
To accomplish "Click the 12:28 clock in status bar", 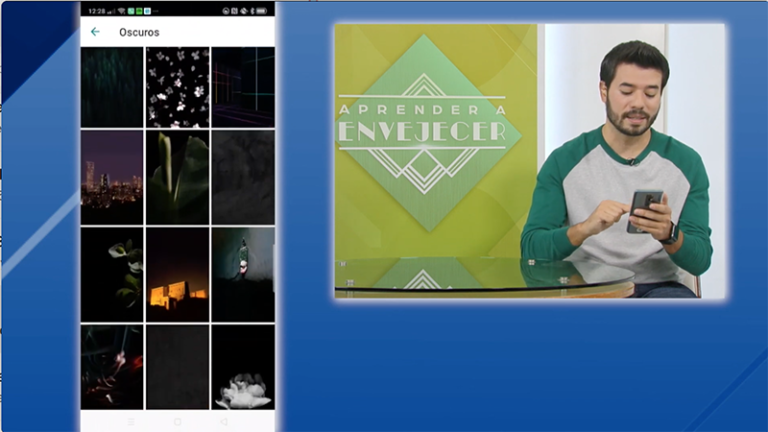I will pyautogui.click(x=96, y=11).
